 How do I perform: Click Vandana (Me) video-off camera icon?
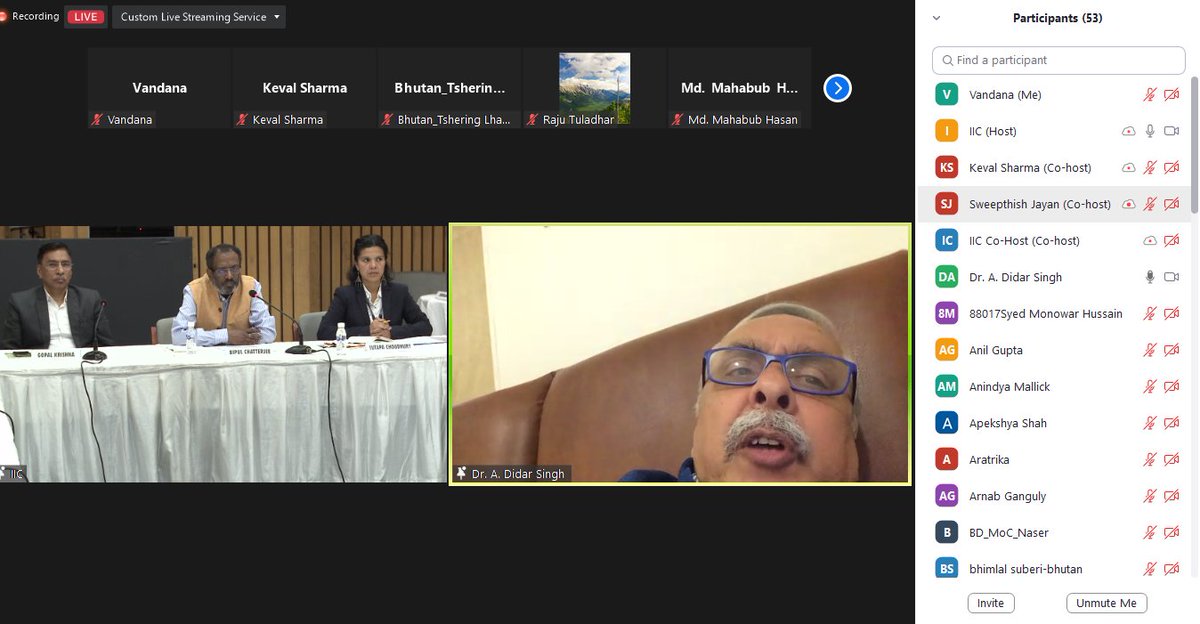[1172, 95]
